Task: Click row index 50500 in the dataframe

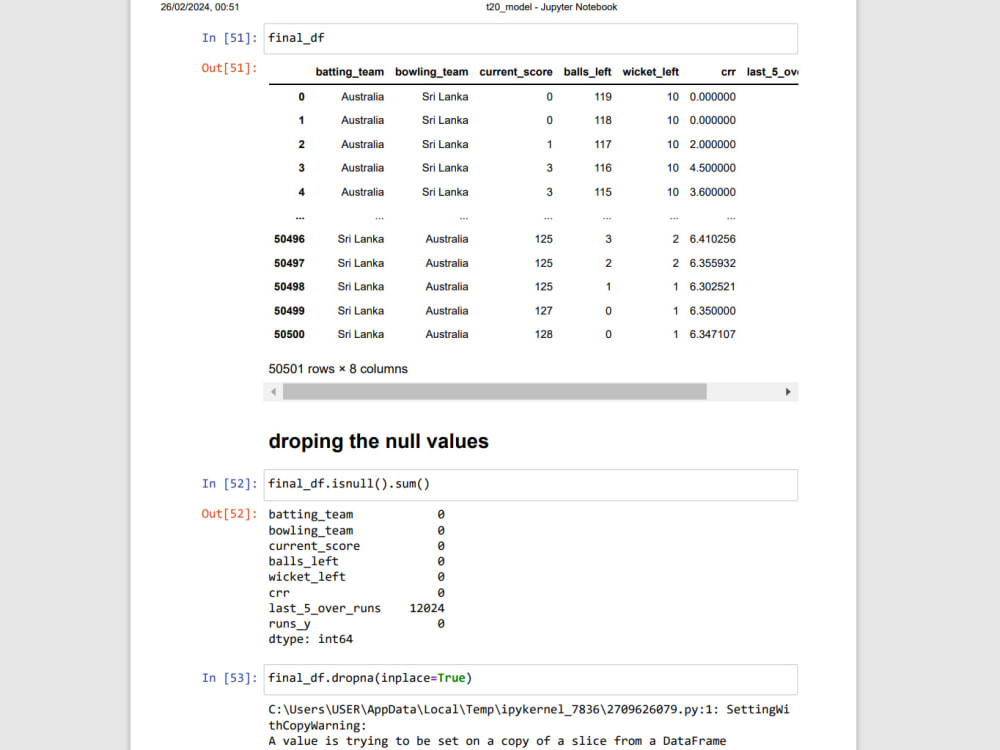Action: pos(288,334)
